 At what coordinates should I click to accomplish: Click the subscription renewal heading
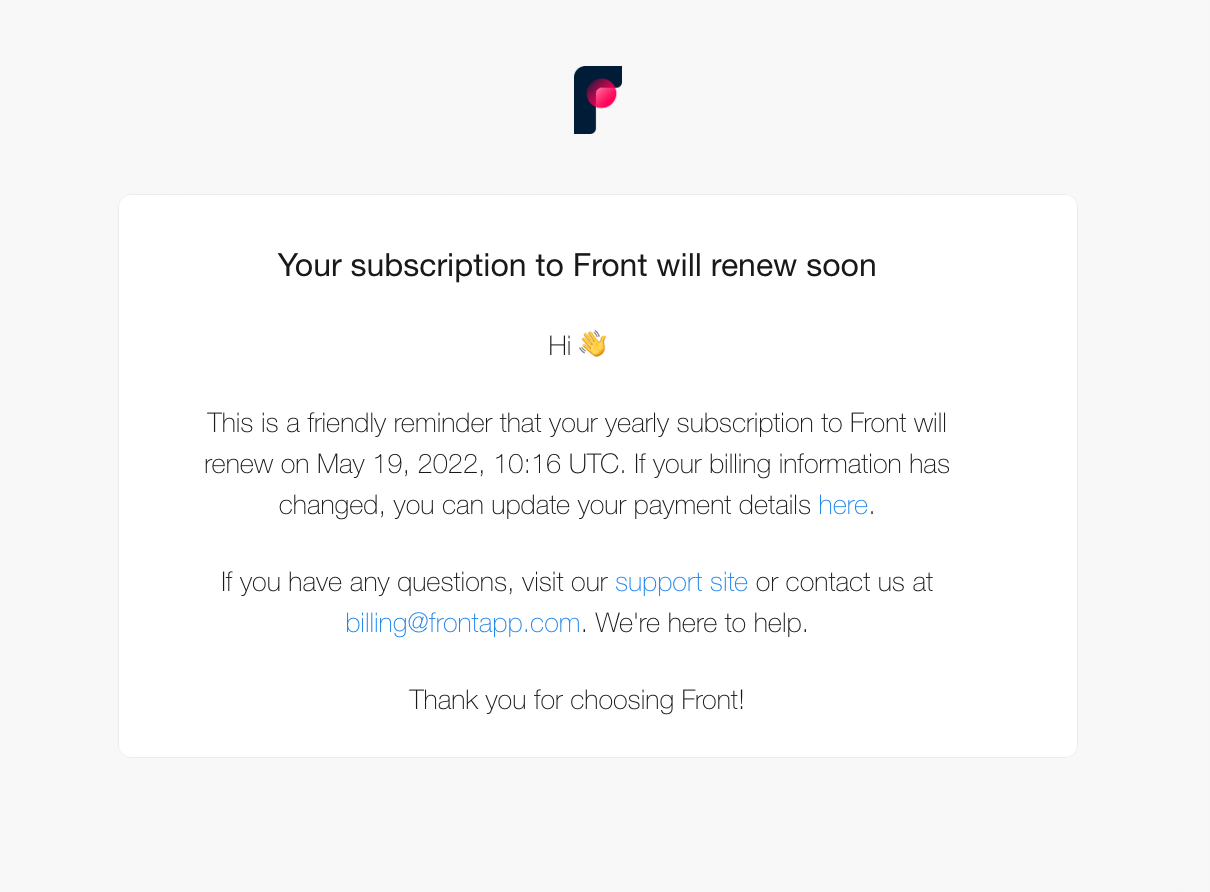(x=576, y=265)
